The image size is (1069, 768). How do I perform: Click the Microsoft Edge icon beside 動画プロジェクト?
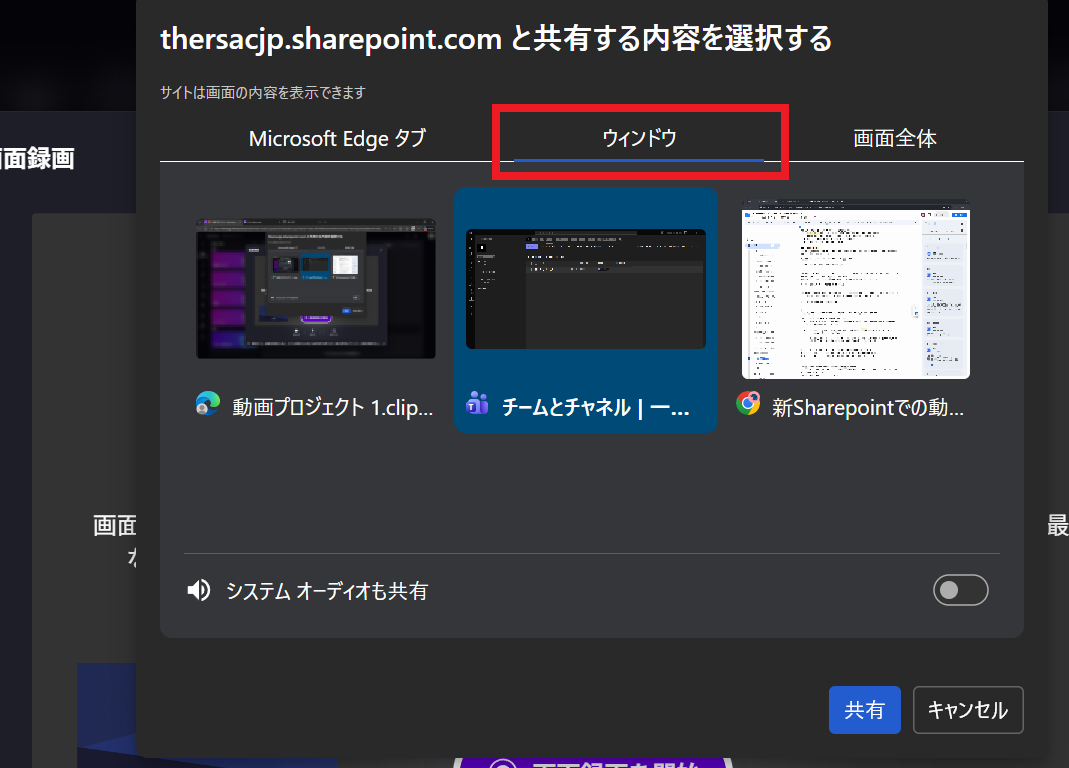tap(208, 404)
